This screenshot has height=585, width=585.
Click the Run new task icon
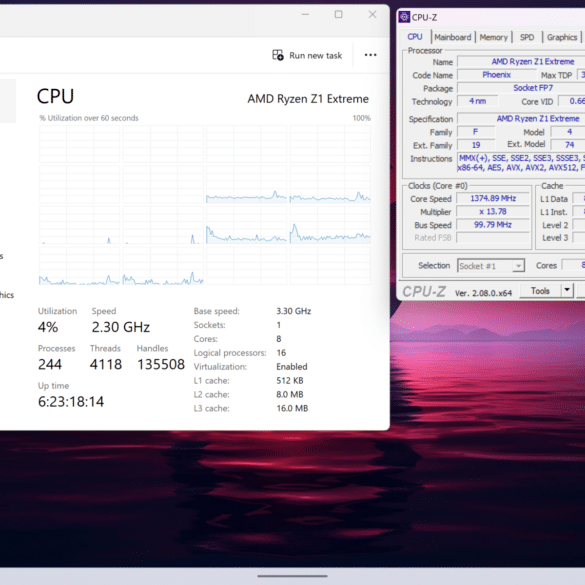(x=278, y=55)
